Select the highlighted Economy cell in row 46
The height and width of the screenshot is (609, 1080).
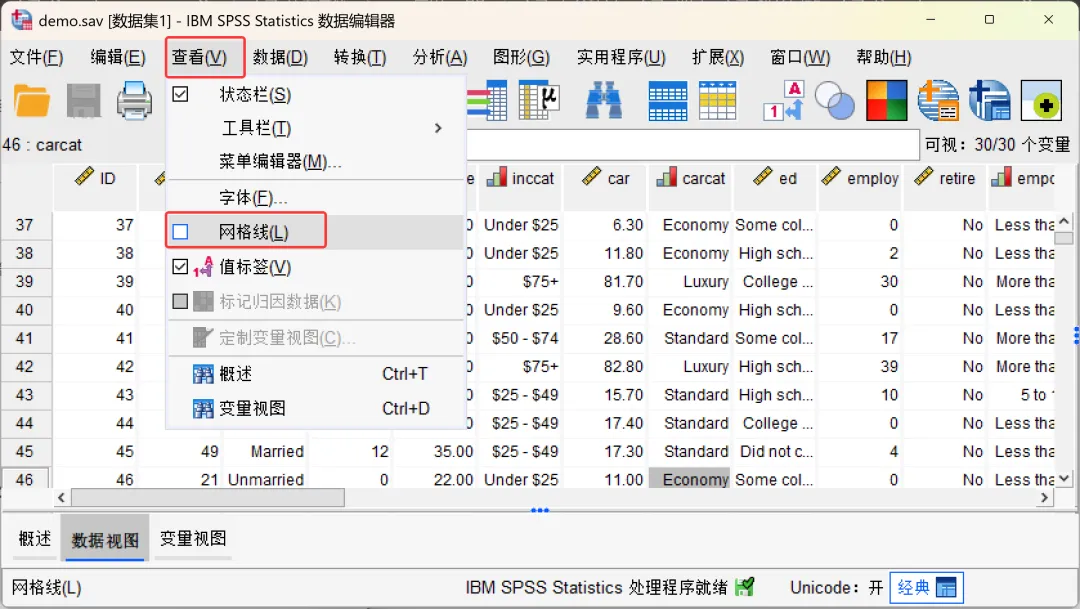689,479
